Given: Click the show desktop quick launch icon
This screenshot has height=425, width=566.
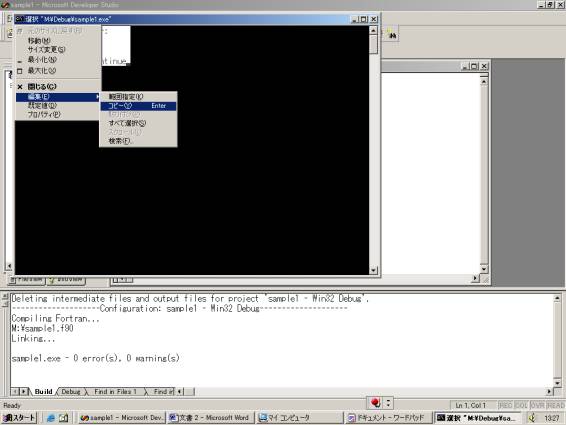Looking at the screenshot, I should (63, 418).
